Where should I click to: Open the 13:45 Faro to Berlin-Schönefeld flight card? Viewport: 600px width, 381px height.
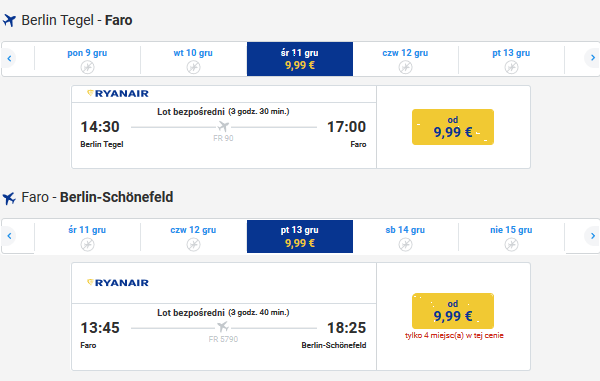click(x=224, y=316)
